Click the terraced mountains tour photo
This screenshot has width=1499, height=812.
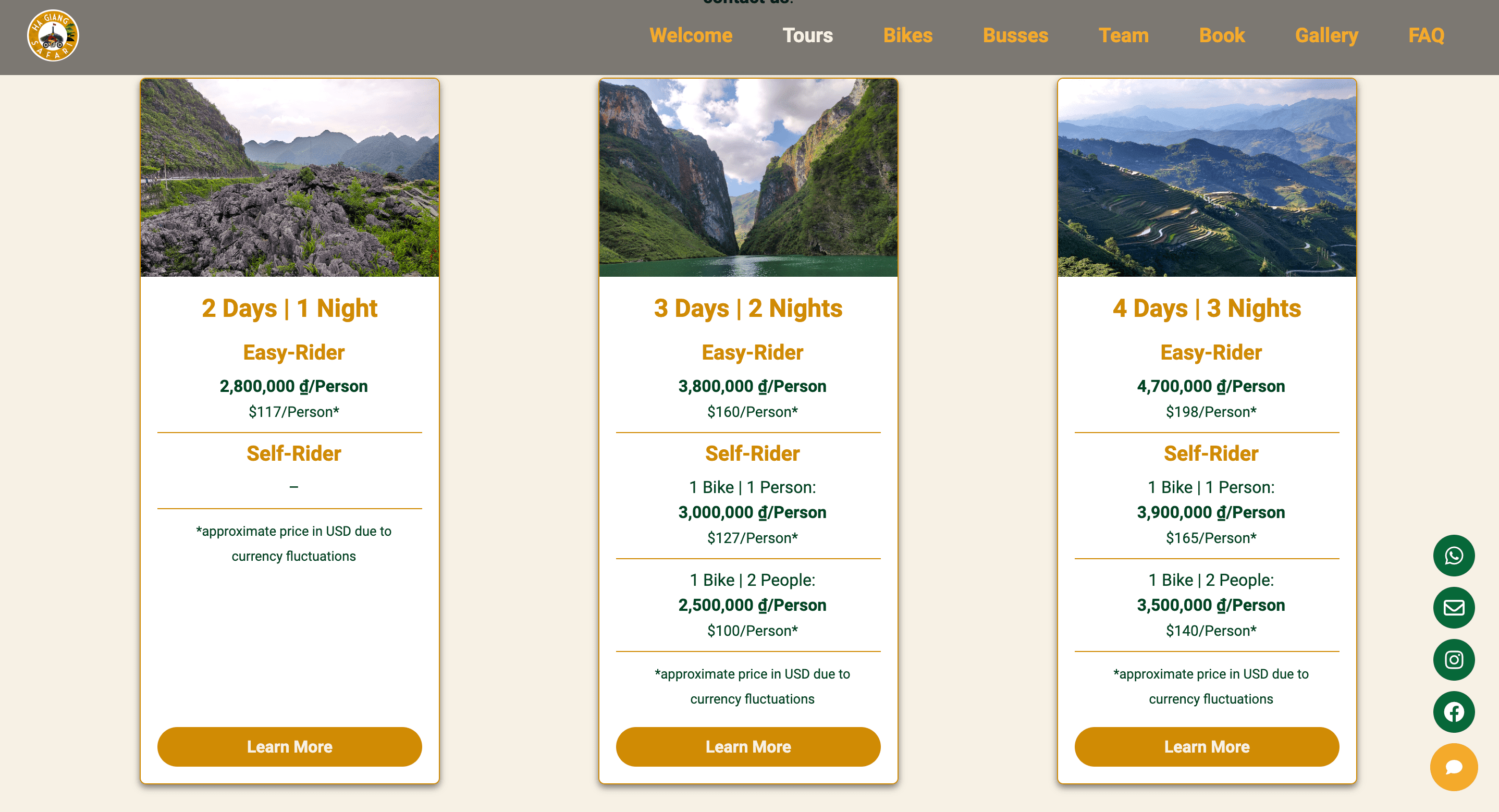pyautogui.click(x=1206, y=178)
